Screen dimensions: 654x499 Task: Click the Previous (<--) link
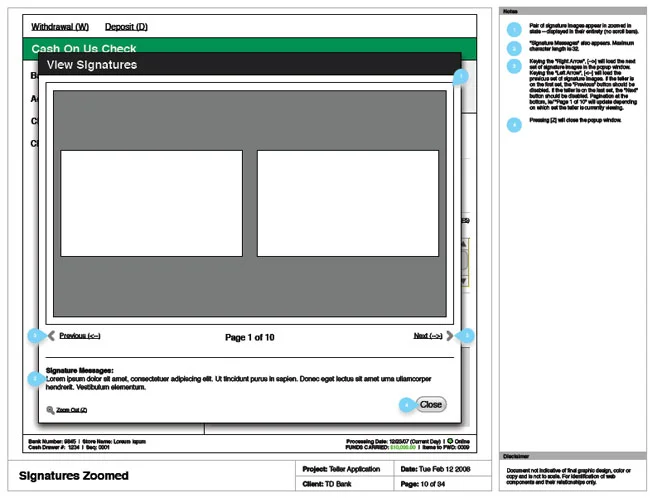(80, 335)
